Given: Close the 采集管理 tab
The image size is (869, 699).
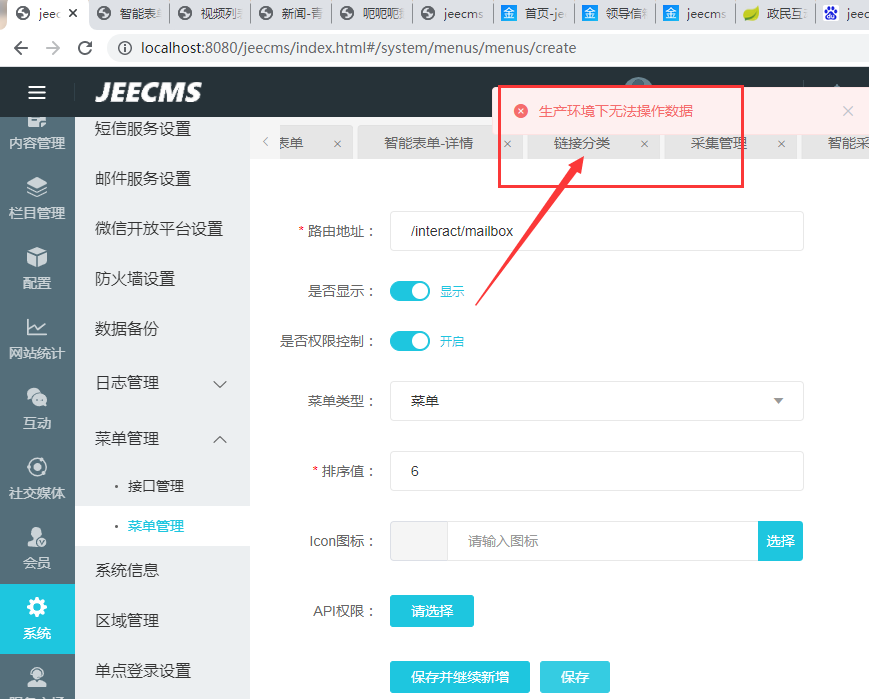Looking at the screenshot, I should coord(781,144).
